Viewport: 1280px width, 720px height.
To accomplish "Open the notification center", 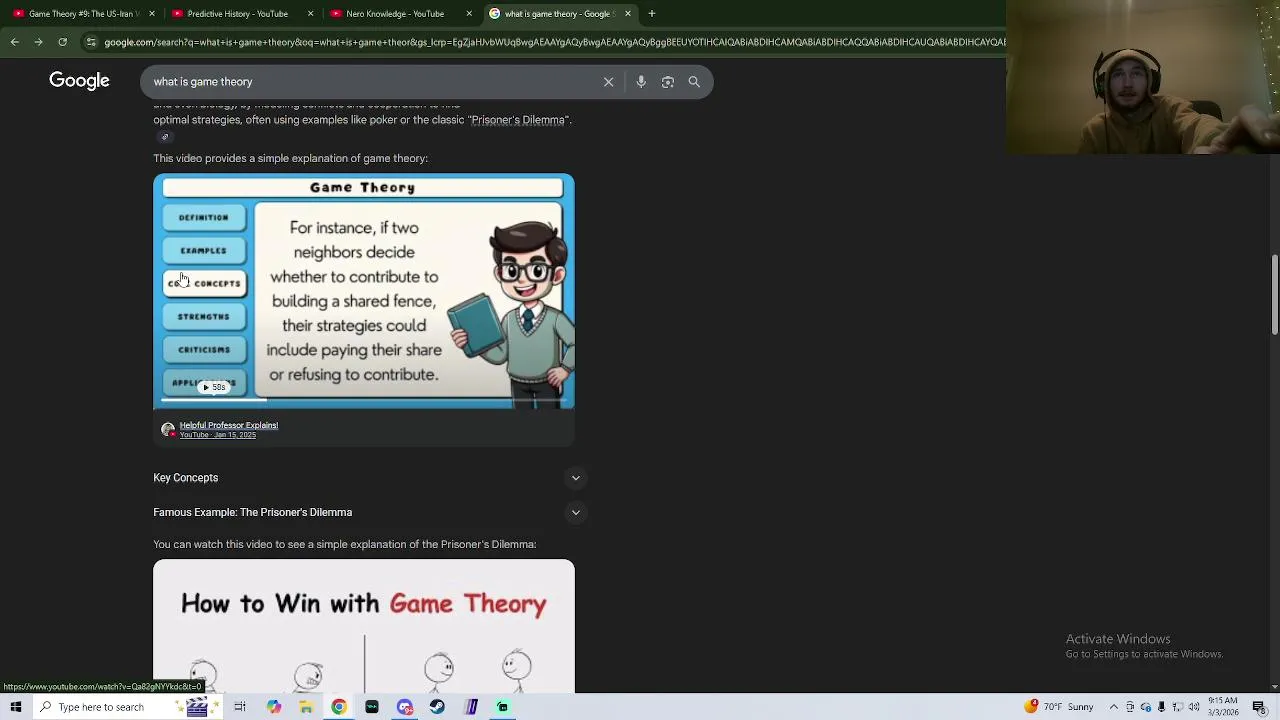I will [1259, 707].
